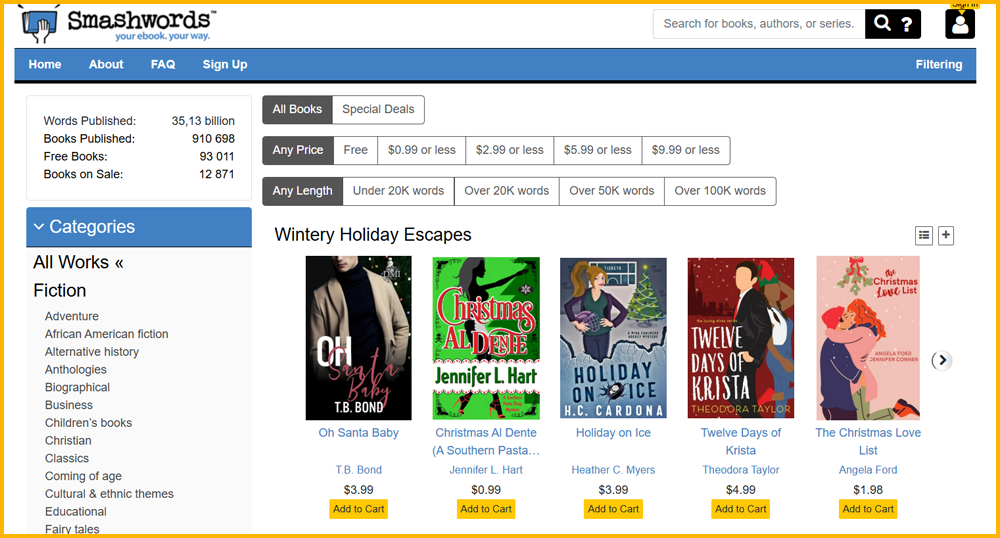Filter by Over 50K words
Viewport: 1000px width, 538px height.
click(x=612, y=191)
